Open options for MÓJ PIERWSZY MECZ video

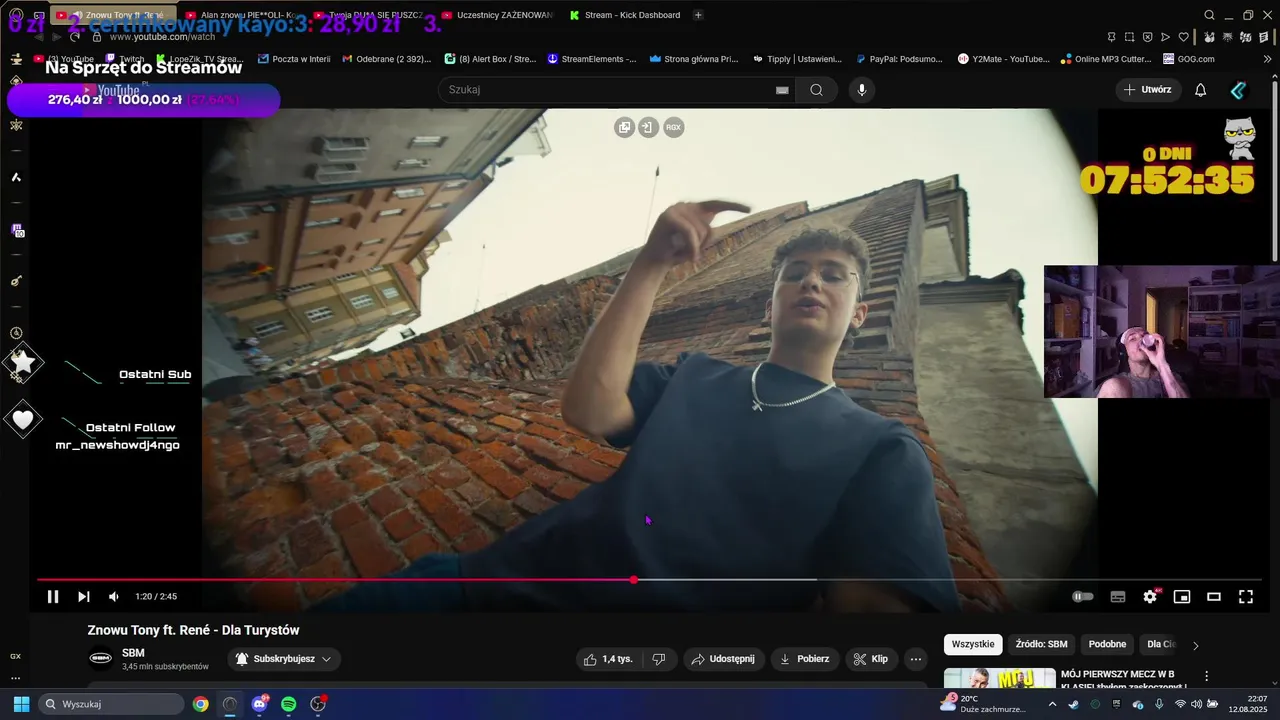click(1207, 676)
